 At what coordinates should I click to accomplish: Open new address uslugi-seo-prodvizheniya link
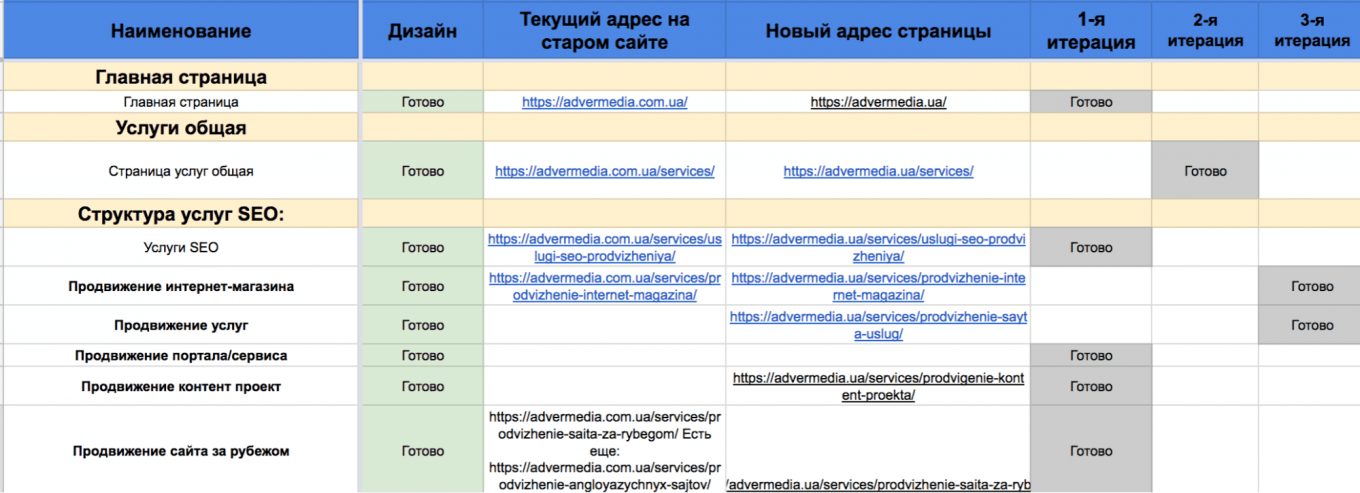coord(878,248)
